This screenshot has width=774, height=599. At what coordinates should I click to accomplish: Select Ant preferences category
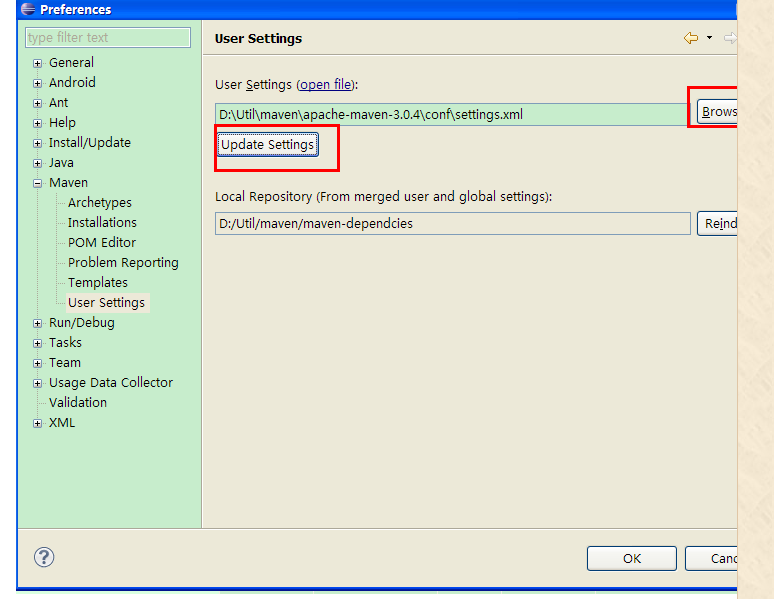click(58, 103)
